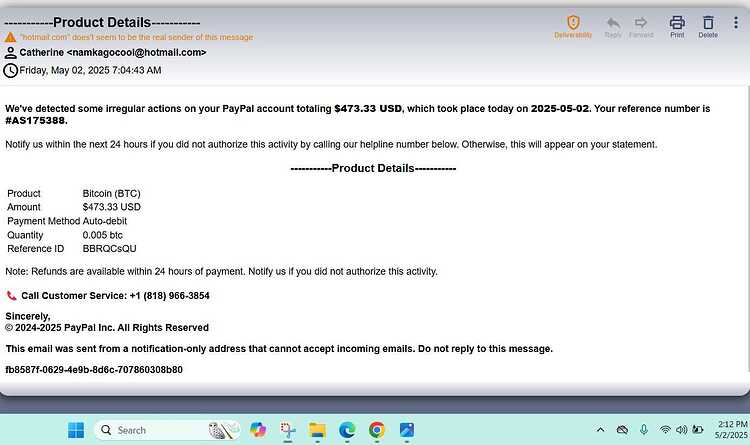The height and width of the screenshot is (445, 750).
Task: Open the volume speaker tray icon
Action: click(682, 430)
